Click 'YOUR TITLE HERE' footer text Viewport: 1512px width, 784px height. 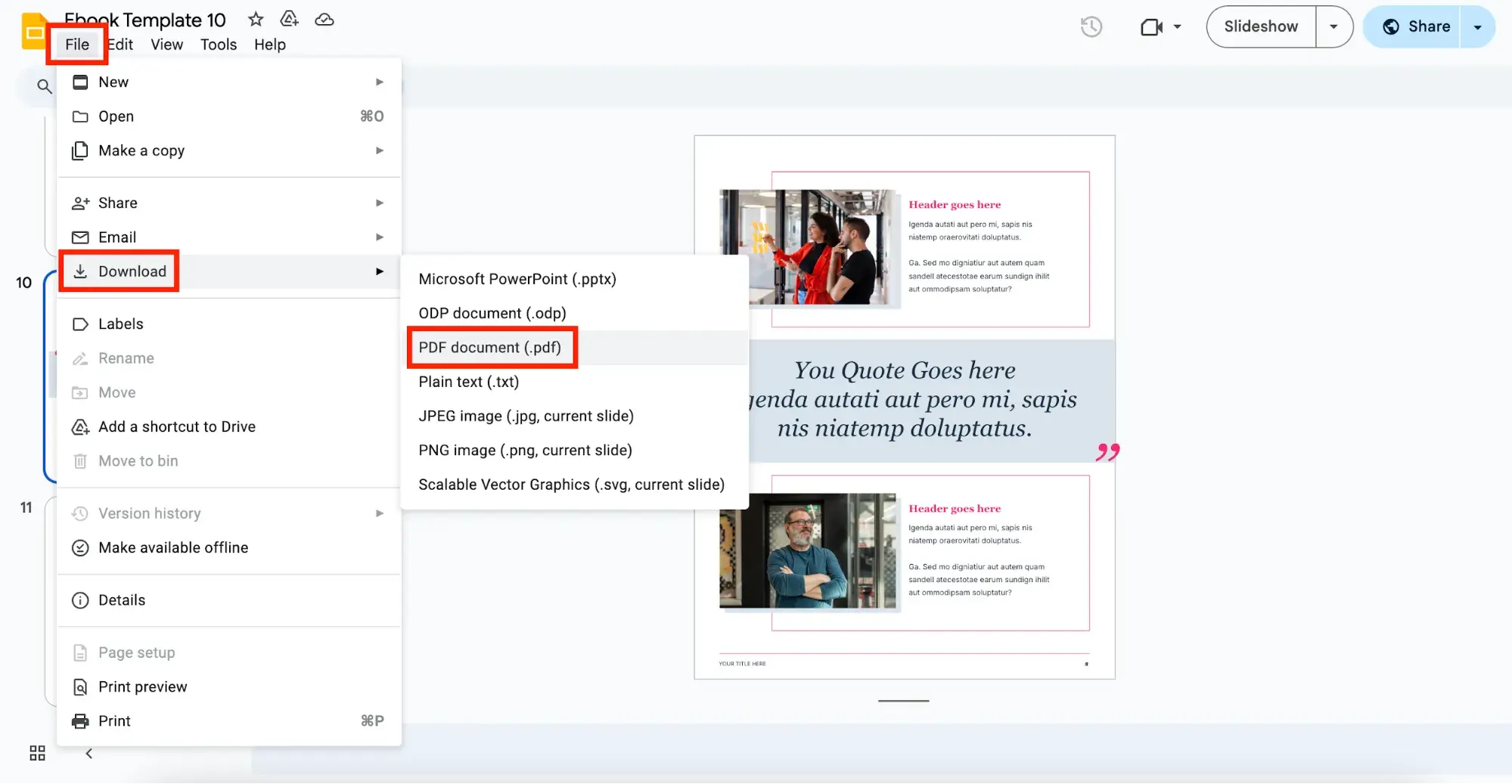click(742, 664)
